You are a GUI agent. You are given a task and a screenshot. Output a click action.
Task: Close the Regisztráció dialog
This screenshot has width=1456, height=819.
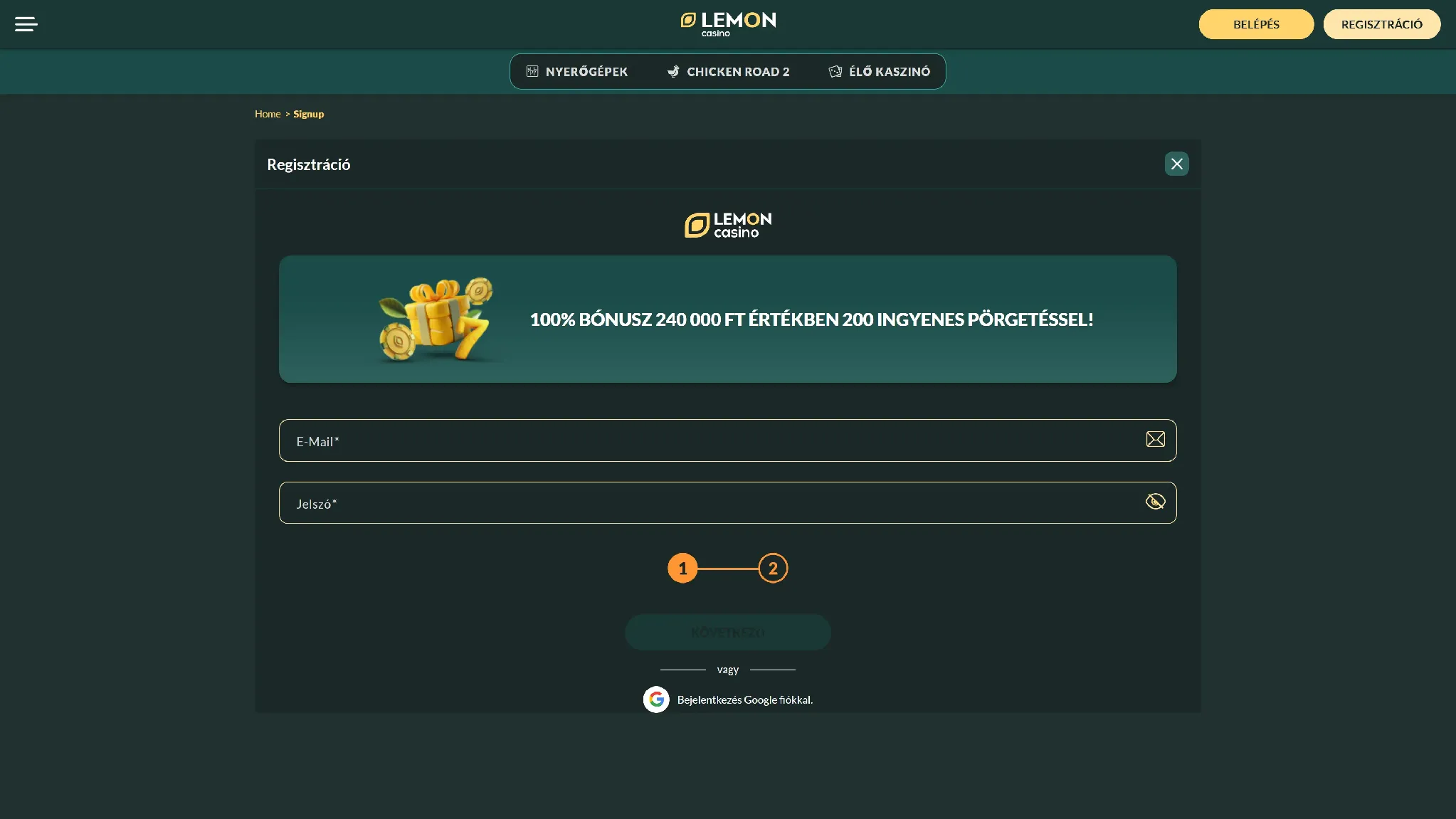pos(1176,164)
